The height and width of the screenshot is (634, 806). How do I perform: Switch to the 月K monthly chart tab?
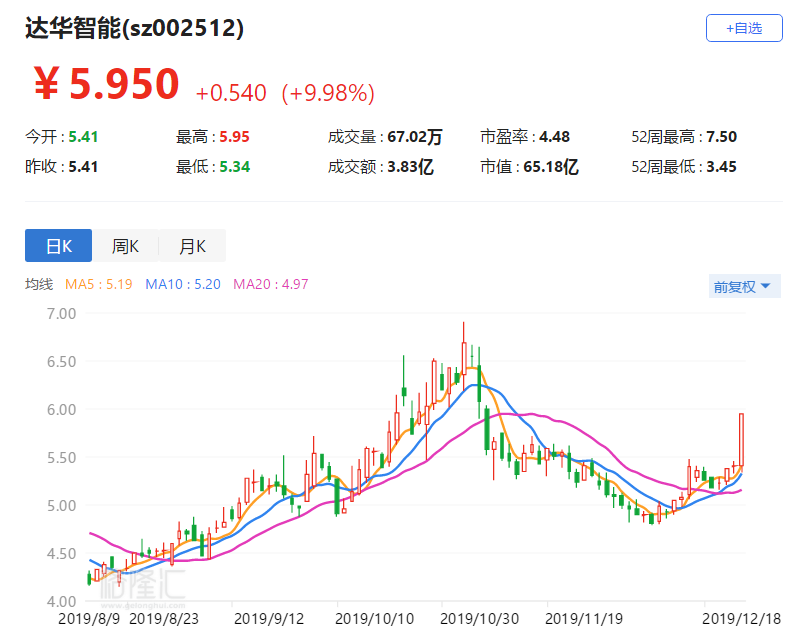pyautogui.click(x=192, y=246)
